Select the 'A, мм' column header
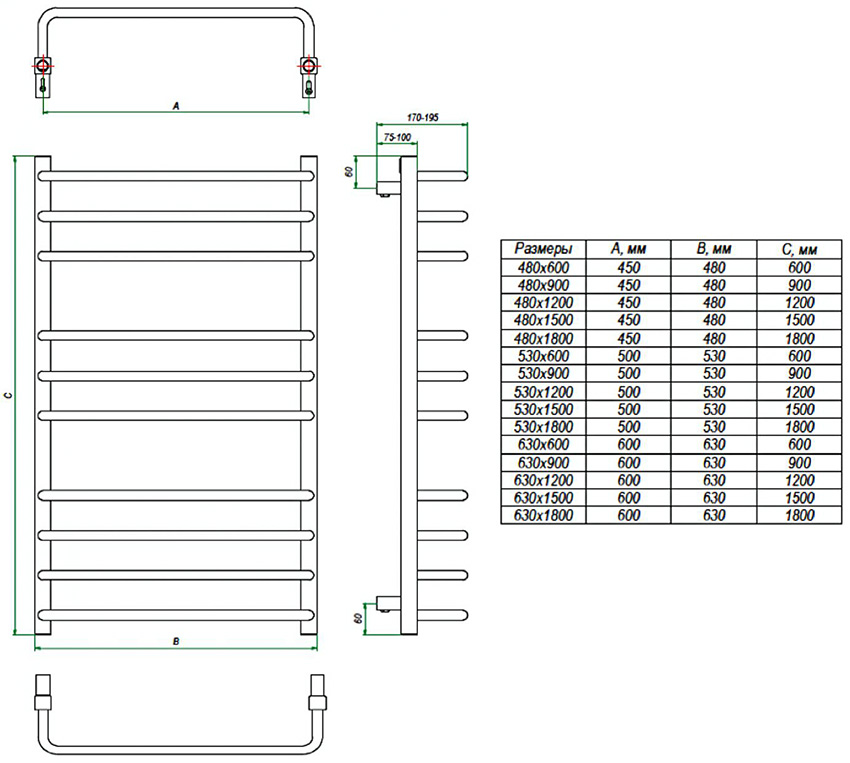Viewport: 850px width, 763px height. click(x=628, y=249)
